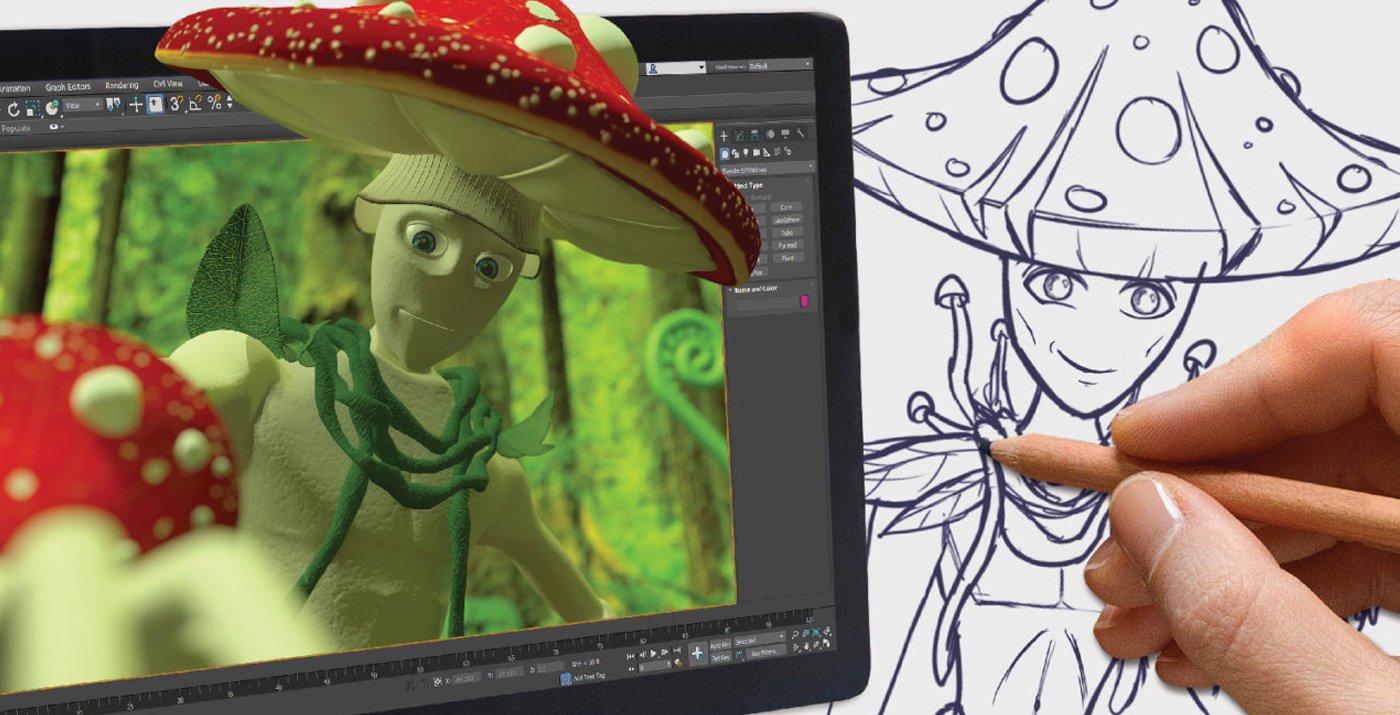Open the Display panel icon
Screen dimensions: 1400x715
pos(785,134)
